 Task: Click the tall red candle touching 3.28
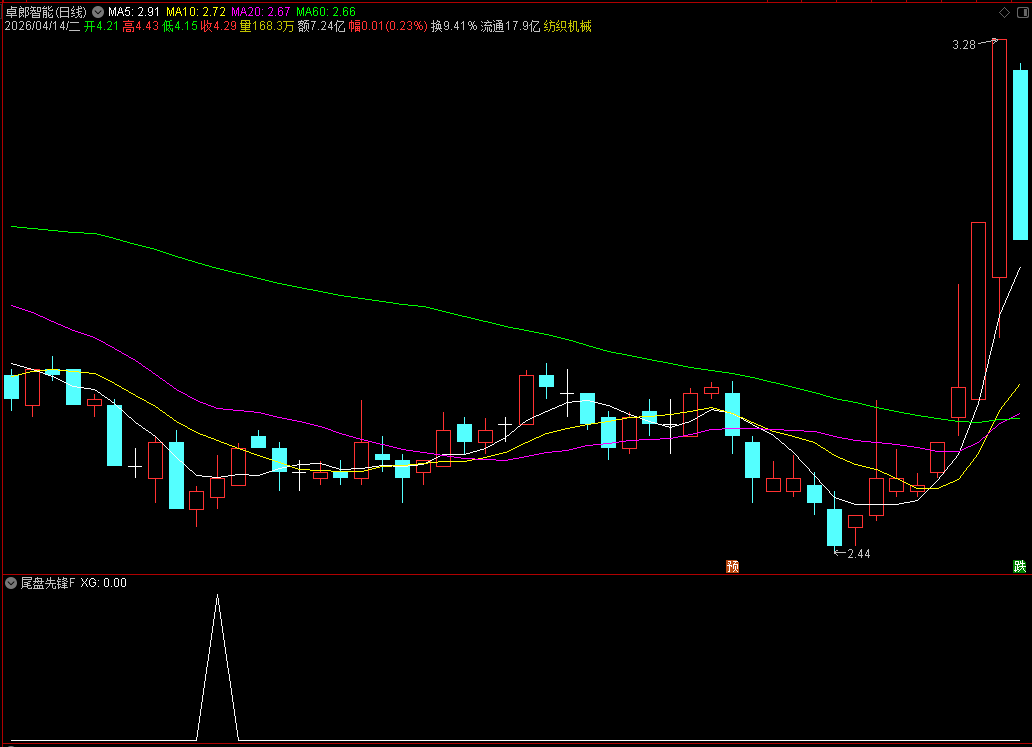tap(999, 159)
